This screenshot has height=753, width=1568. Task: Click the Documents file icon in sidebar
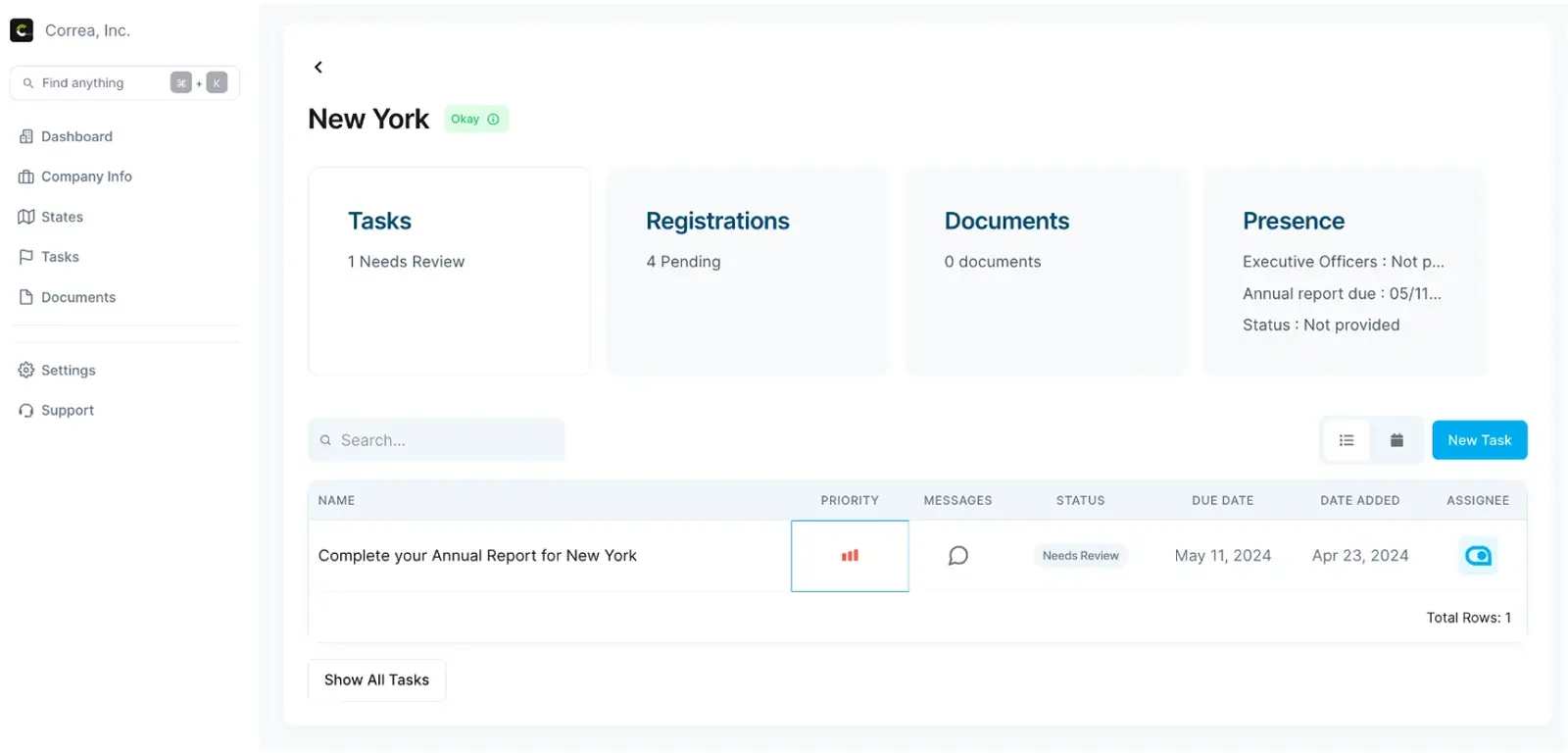(26, 297)
